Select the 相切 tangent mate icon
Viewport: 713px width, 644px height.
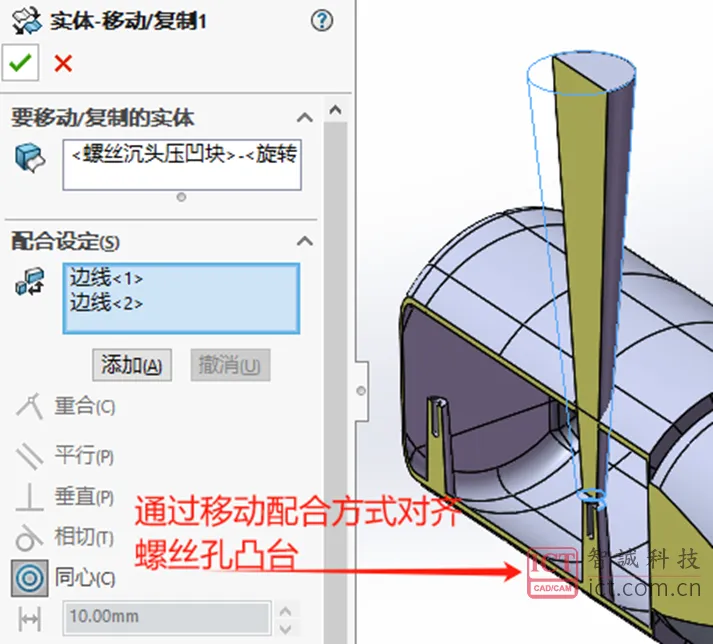[30, 537]
